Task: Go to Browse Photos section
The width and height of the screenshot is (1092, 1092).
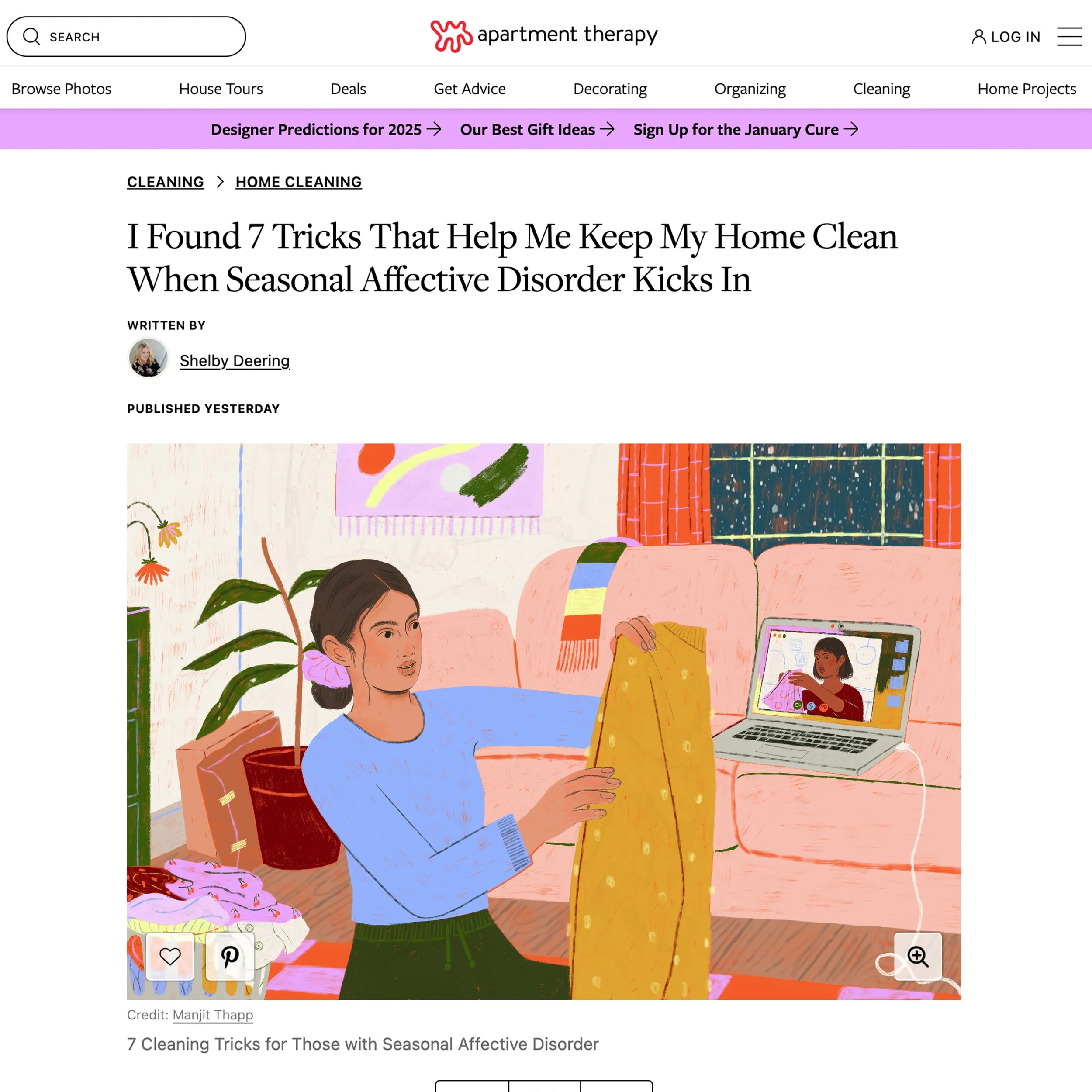Action: [62, 89]
